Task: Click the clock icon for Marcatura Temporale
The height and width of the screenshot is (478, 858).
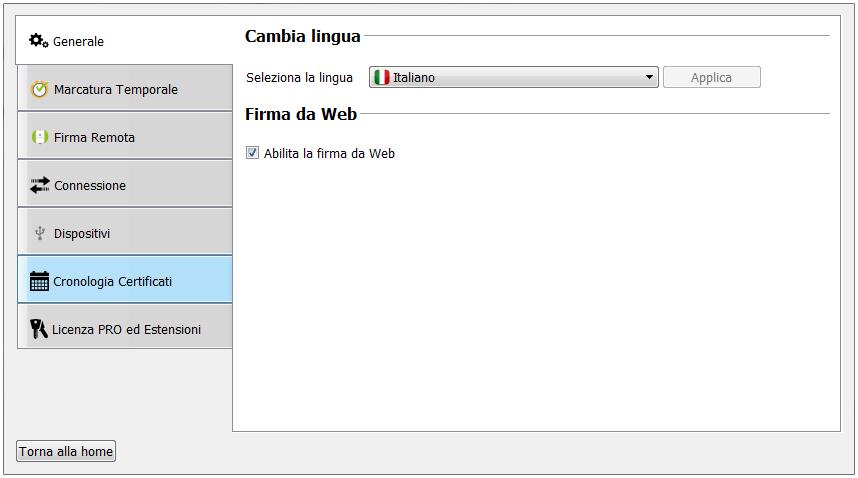Action: pos(40,89)
